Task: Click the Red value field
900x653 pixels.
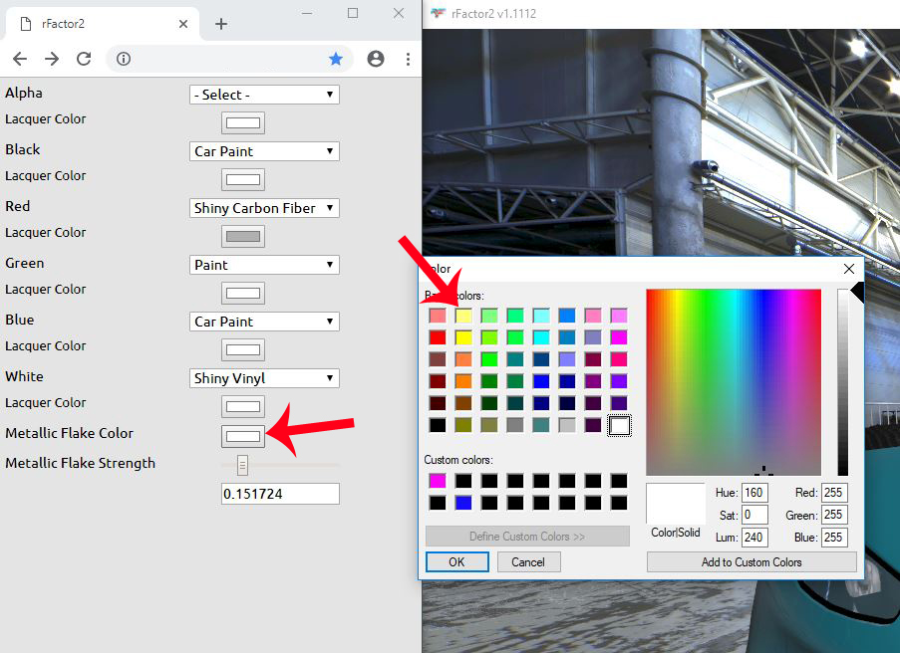Action: 834,493
